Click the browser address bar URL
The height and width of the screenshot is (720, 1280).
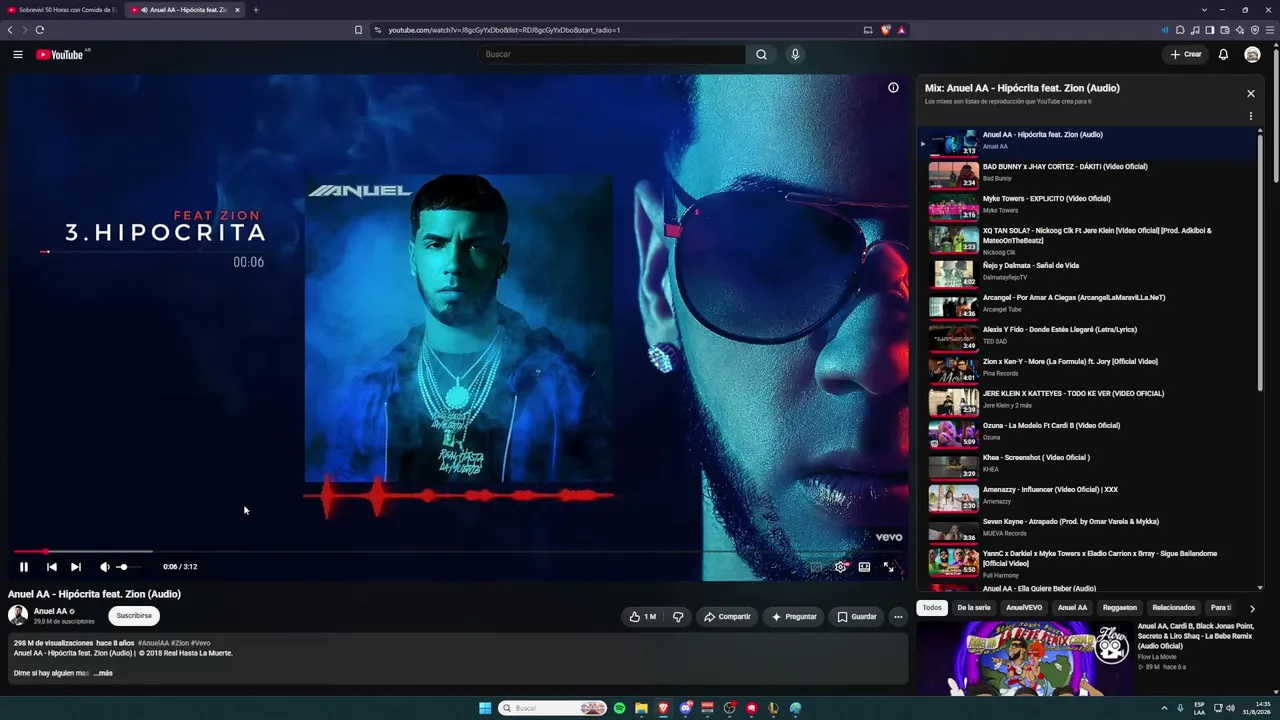click(504, 30)
